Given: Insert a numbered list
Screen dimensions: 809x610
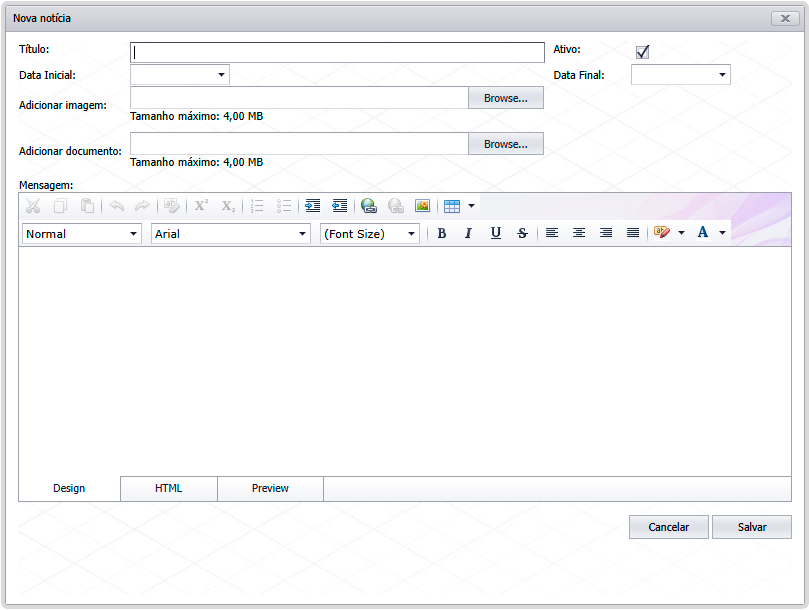Looking at the screenshot, I should coord(257,206).
